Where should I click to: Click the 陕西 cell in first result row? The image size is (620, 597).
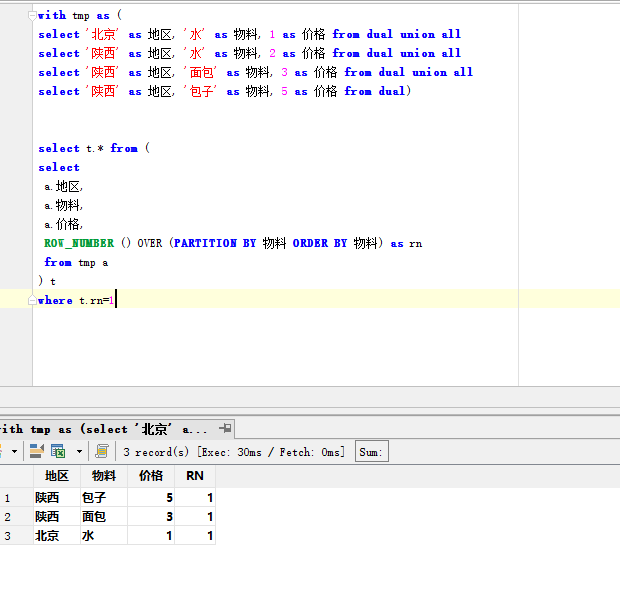pyautogui.click(x=57, y=497)
